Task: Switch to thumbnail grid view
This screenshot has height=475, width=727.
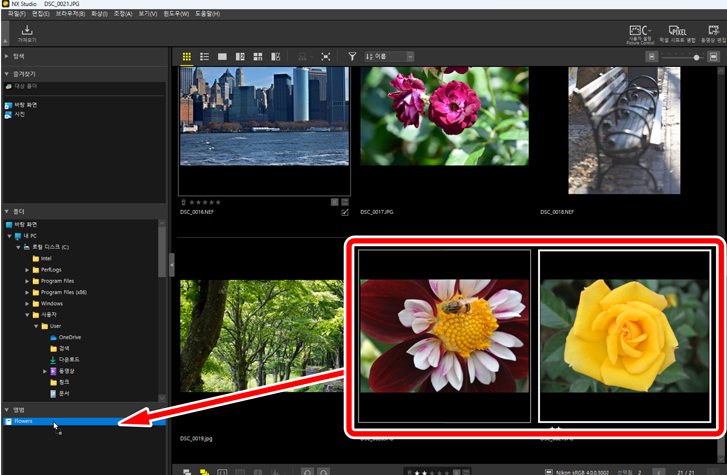Action: (187, 57)
